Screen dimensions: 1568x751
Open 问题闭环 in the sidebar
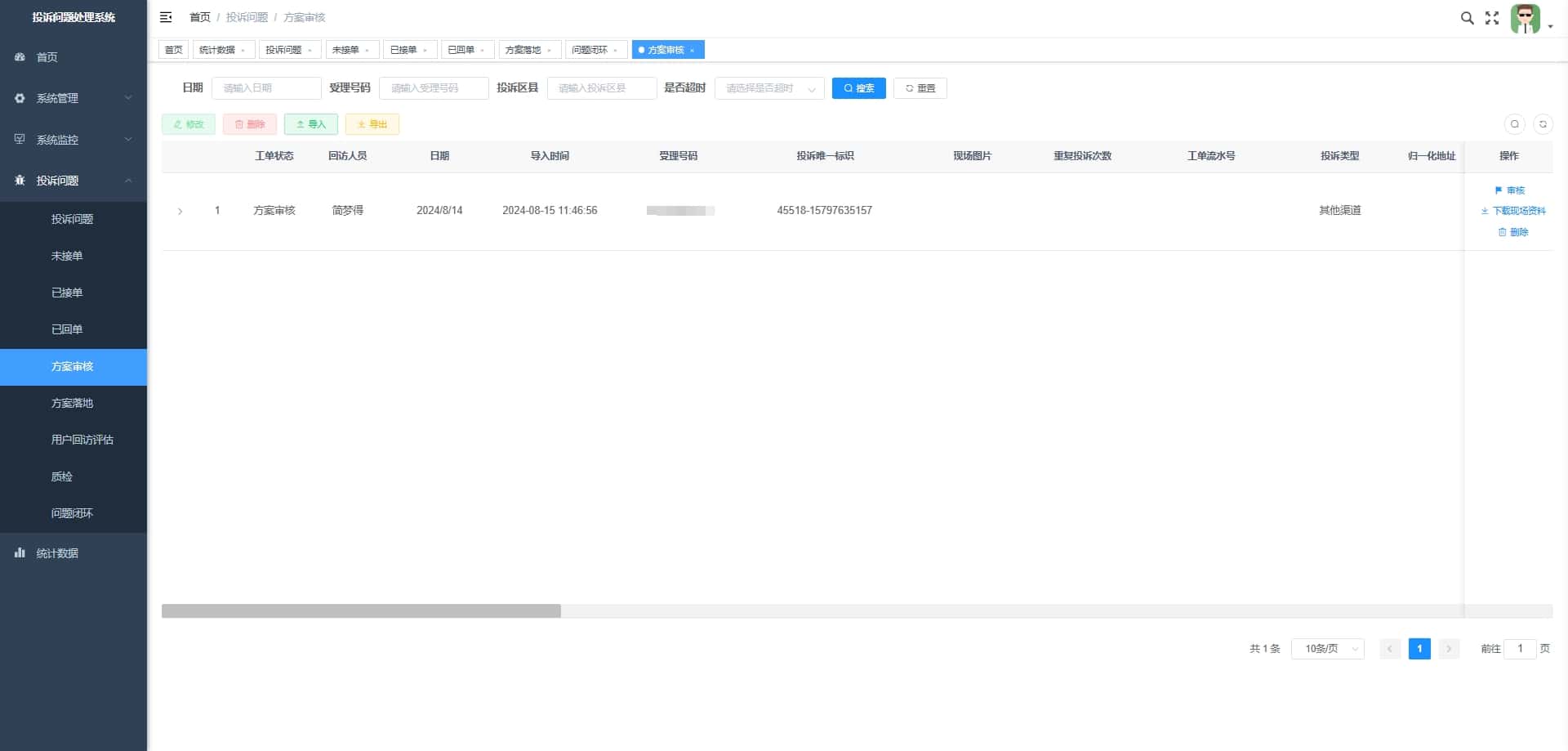pos(73,514)
